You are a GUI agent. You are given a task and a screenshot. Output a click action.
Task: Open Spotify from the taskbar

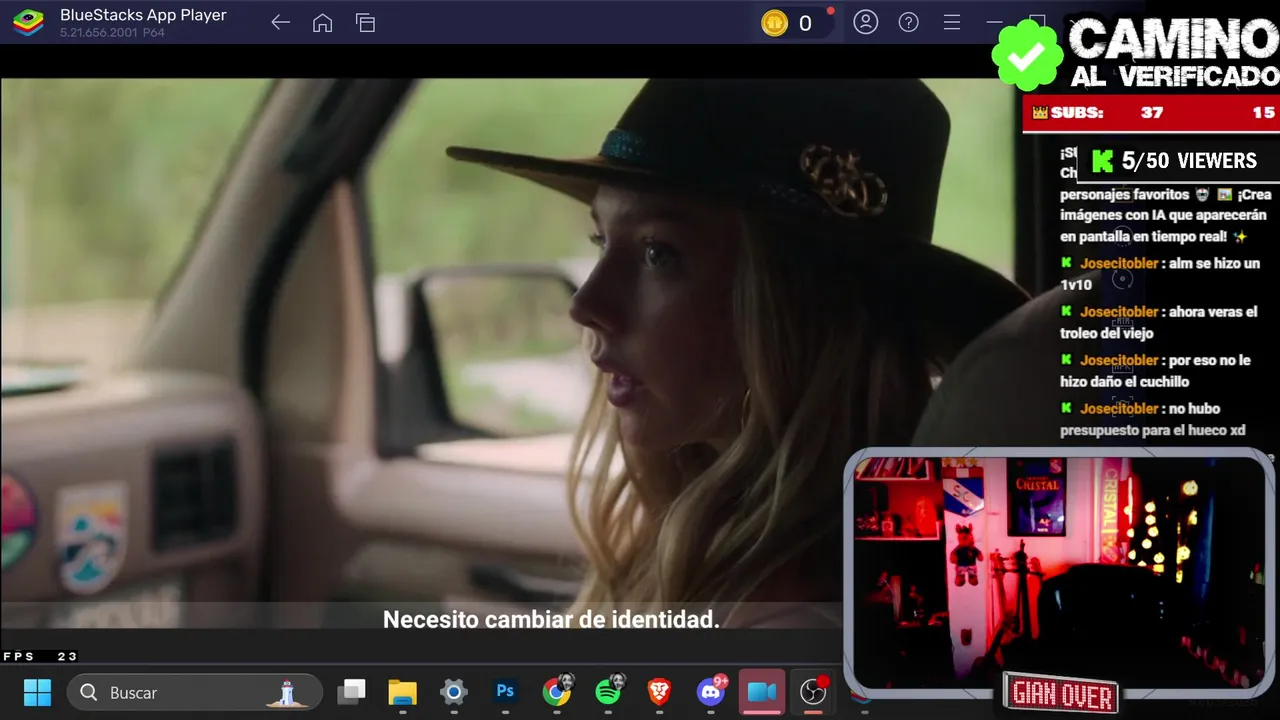608,691
